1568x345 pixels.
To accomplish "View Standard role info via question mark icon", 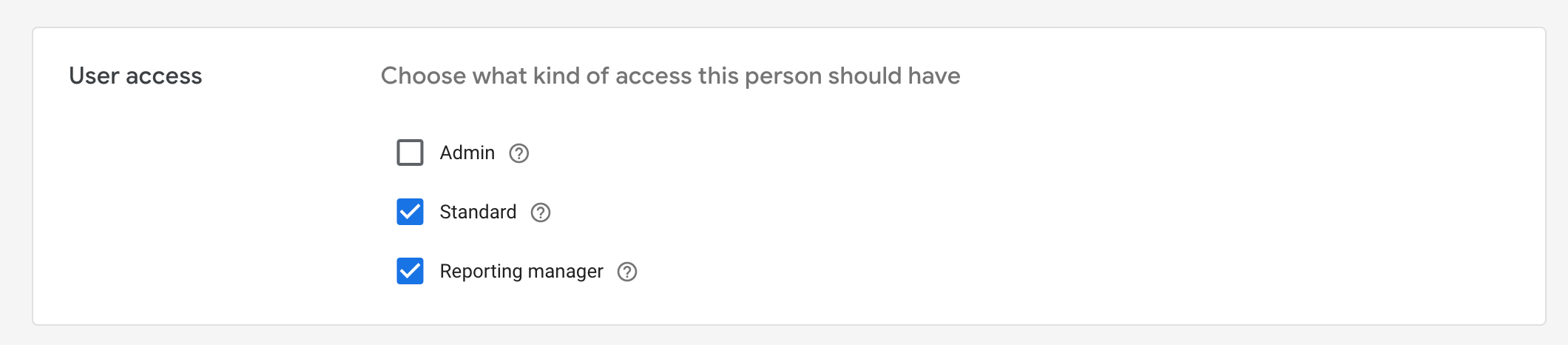I will click(x=541, y=212).
